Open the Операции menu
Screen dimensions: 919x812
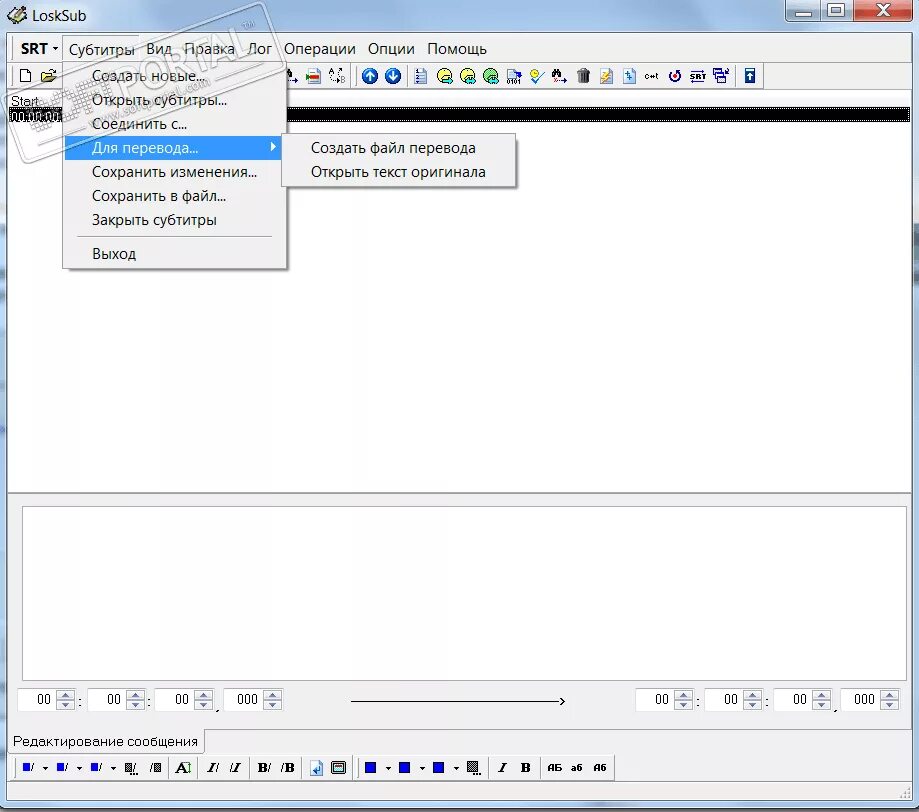319,49
